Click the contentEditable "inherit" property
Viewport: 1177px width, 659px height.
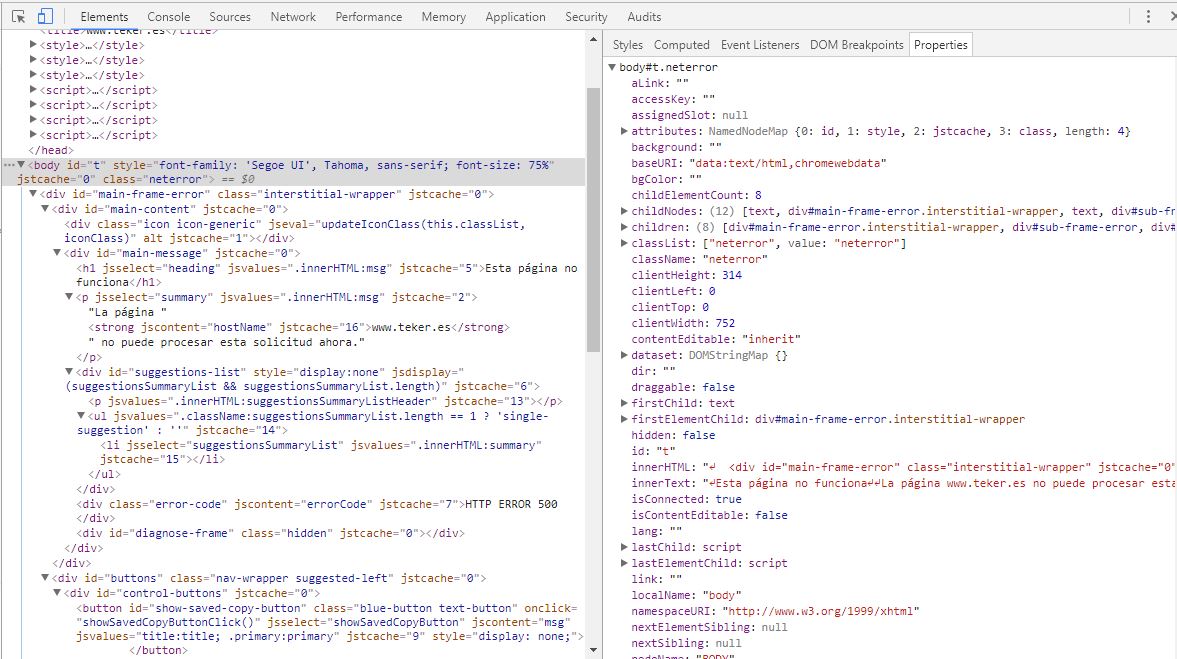coord(716,339)
